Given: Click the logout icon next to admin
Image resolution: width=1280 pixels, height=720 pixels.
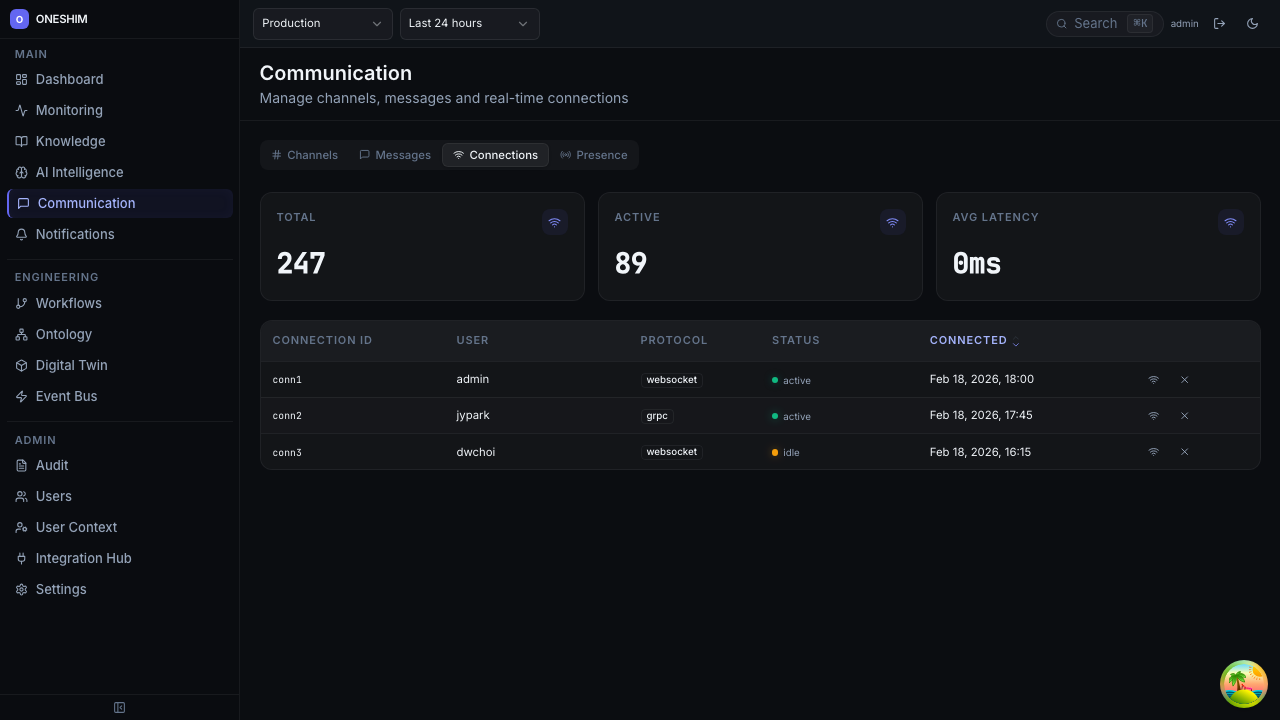Looking at the screenshot, I should tap(1219, 23).
